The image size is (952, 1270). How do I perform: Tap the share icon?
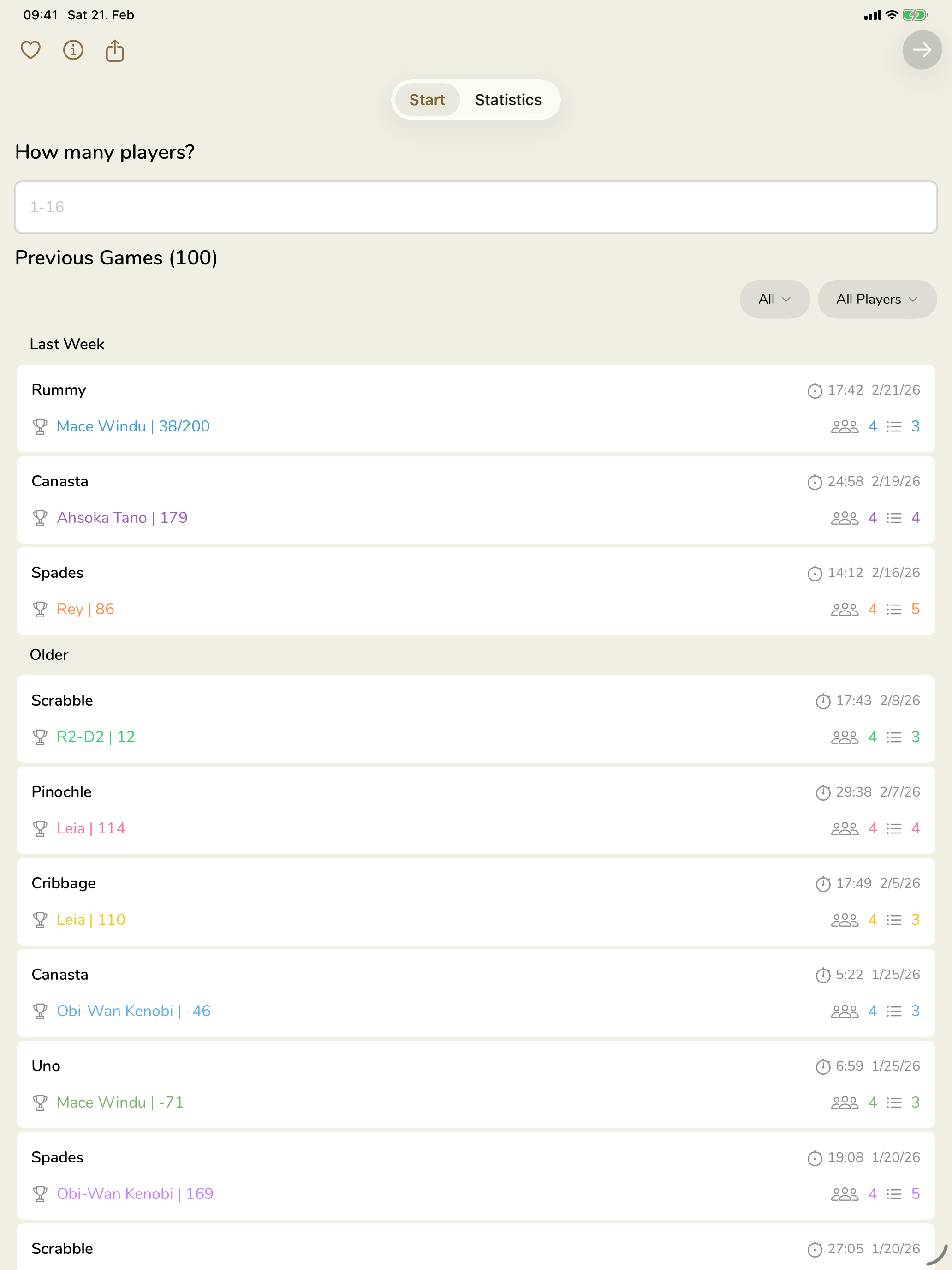click(115, 50)
